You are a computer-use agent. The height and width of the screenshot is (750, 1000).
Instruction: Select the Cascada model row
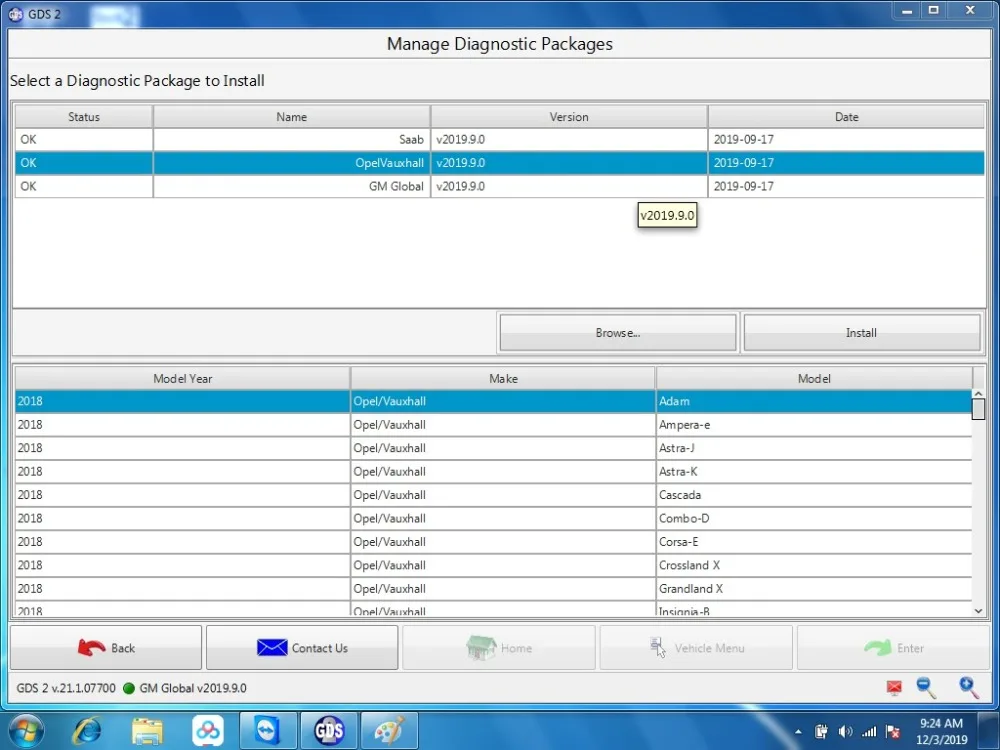[493, 495]
